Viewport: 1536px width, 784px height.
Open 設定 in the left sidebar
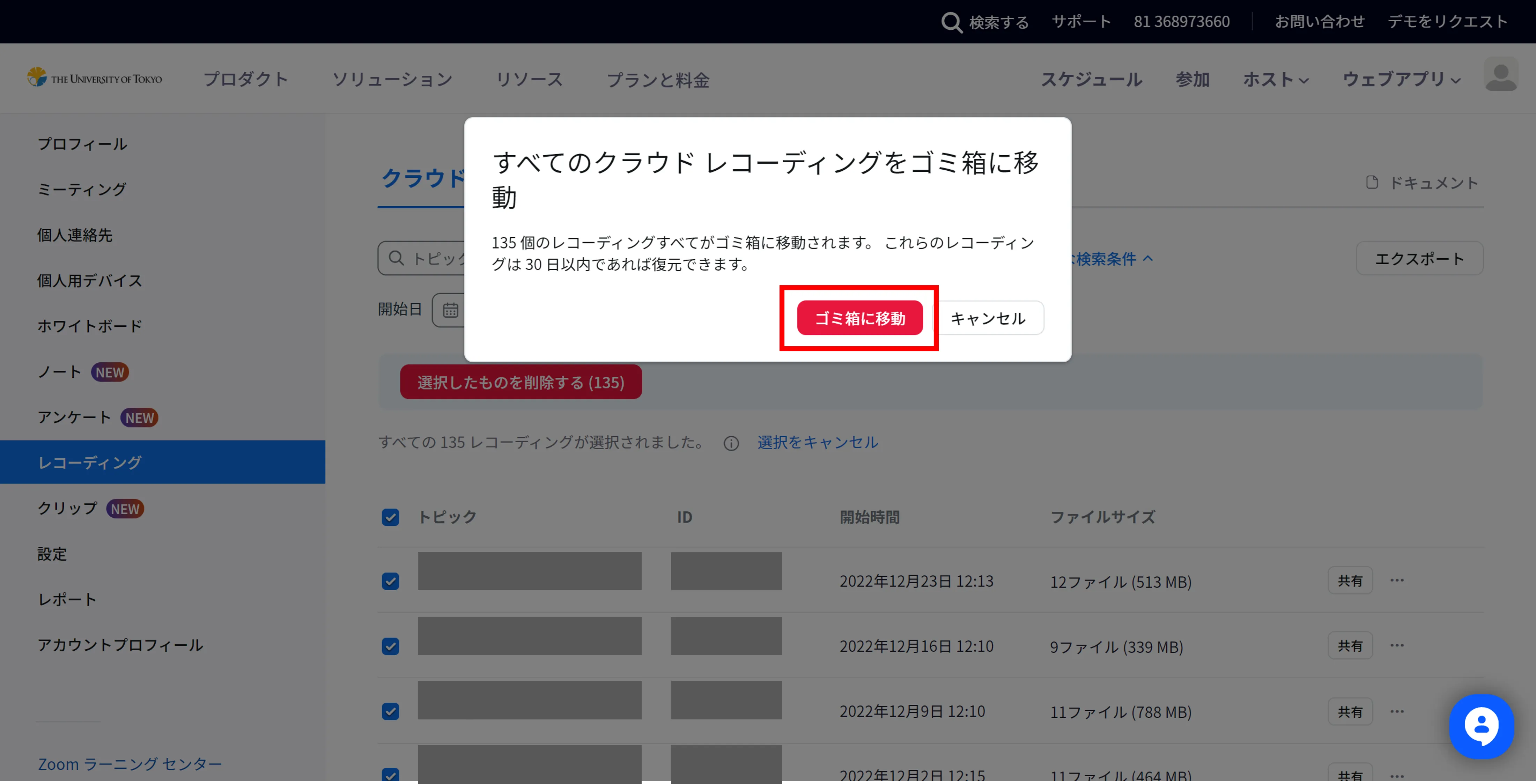(52, 554)
